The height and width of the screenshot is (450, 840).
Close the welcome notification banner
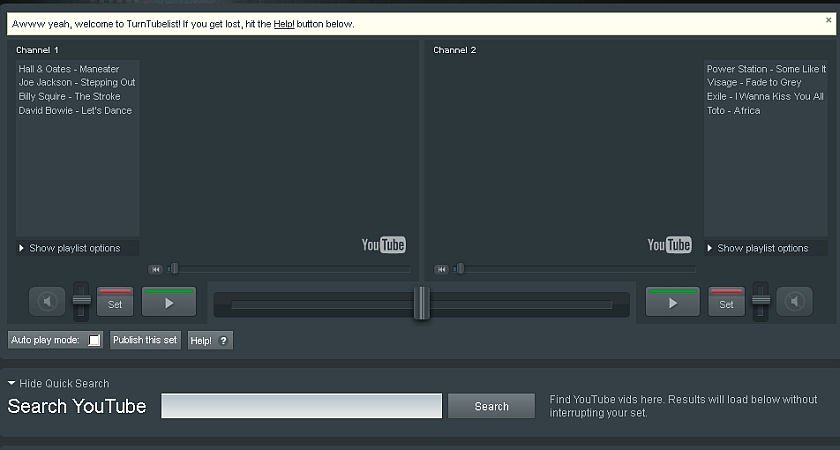(x=829, y=18)
